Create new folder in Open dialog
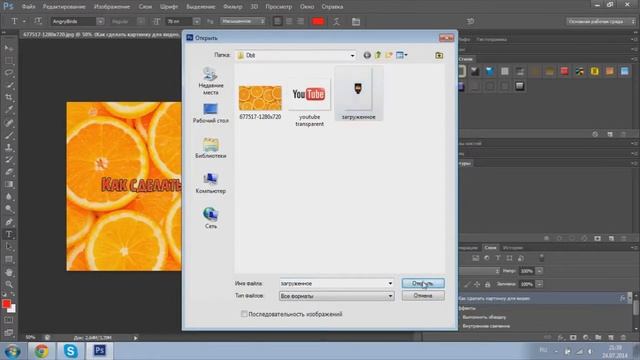This screenshot has height=360, width=640. coord(389,55)
